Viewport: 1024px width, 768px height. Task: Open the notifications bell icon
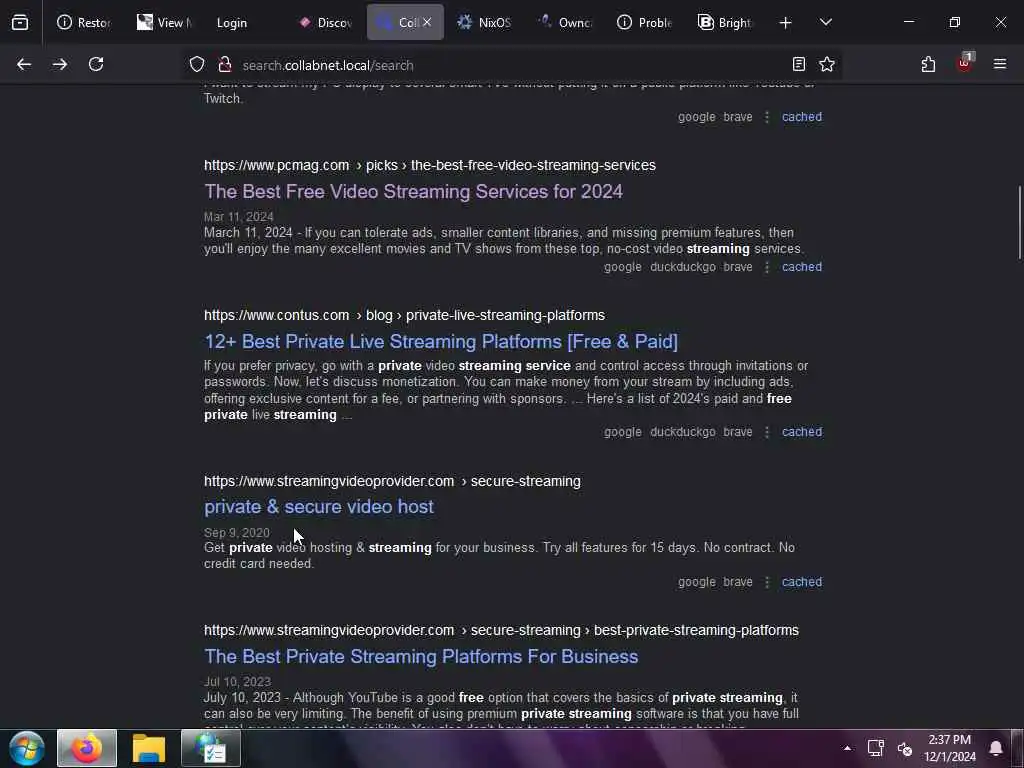(x=995, y=748)
